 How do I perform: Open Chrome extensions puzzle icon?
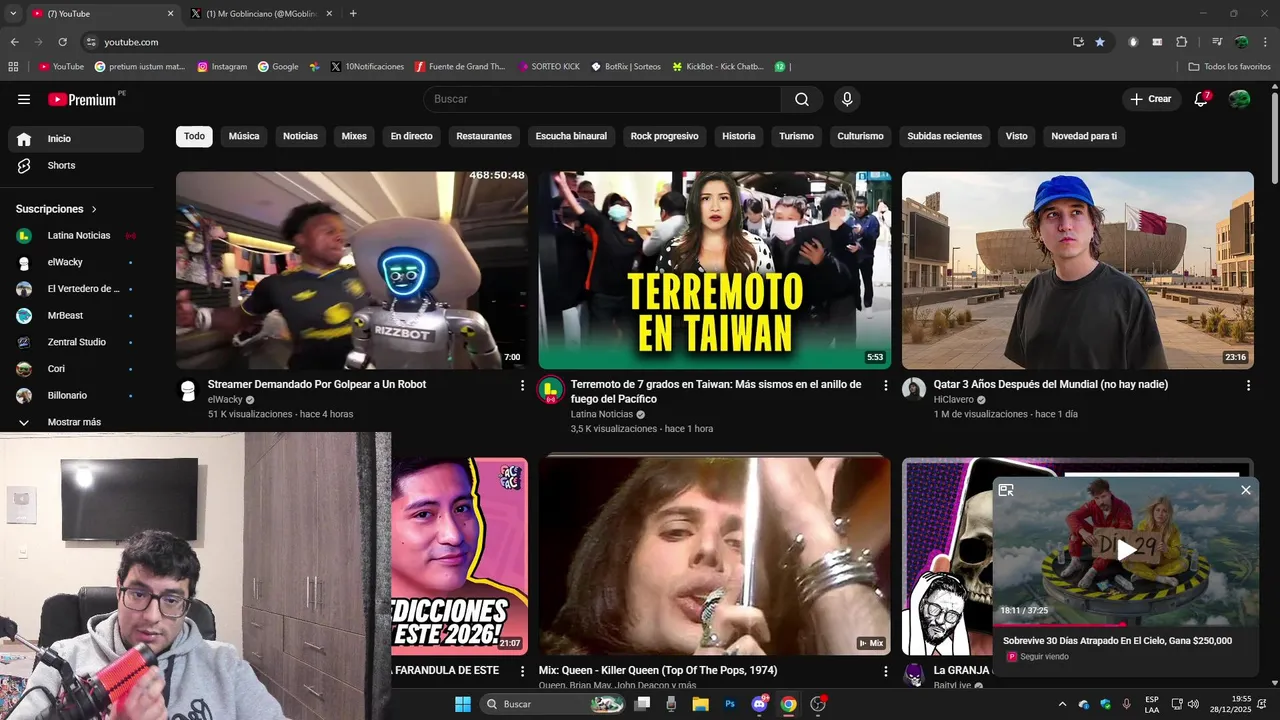[1182, 42]
